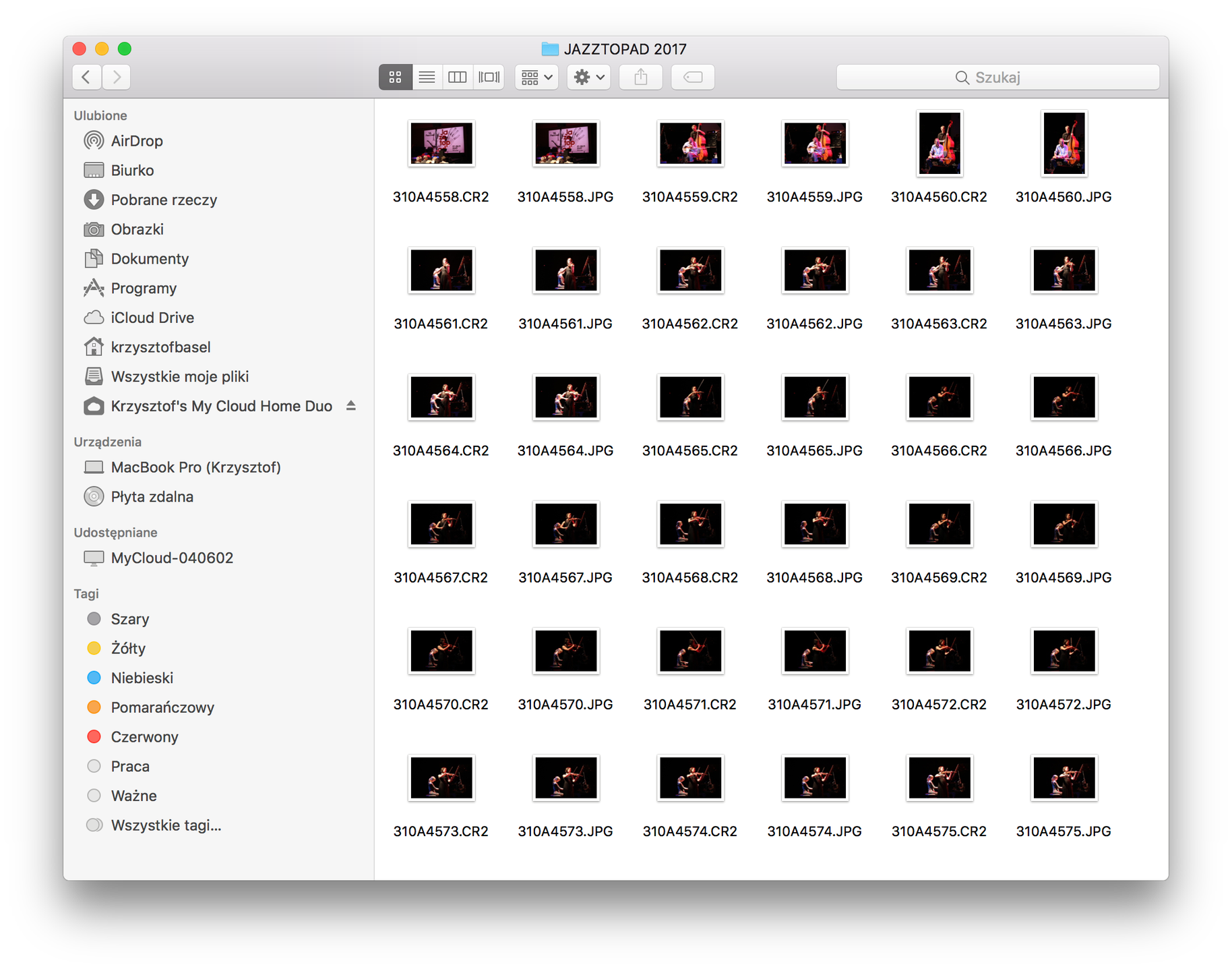The width and height of the screenshot is (1232, 971).
Task: Select thumbnail of 310A4560.JPG
Action: tap(1064, 143)
